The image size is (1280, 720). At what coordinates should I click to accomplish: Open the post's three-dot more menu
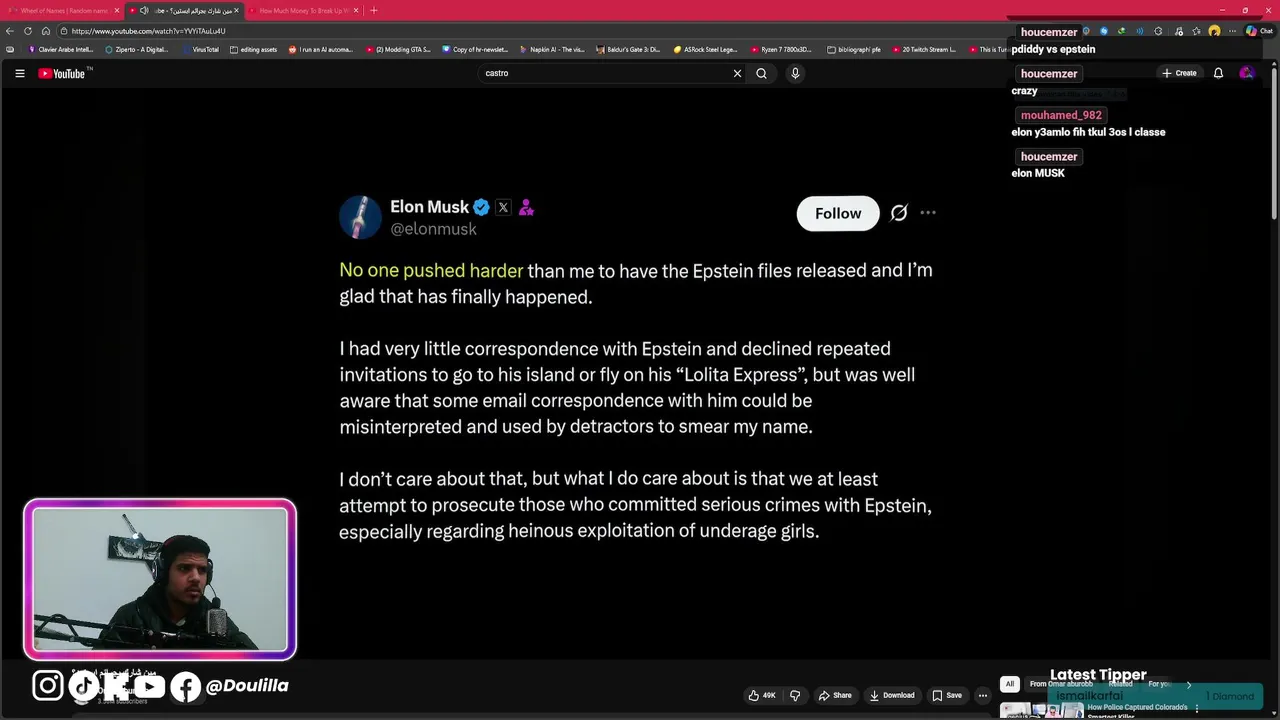point(928,213)
